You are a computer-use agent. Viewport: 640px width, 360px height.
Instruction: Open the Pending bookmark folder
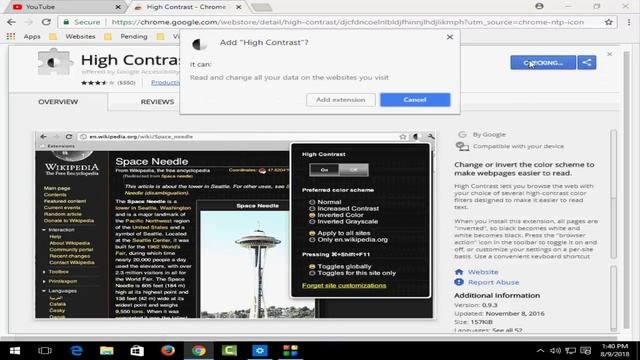[x=126, y=36]
